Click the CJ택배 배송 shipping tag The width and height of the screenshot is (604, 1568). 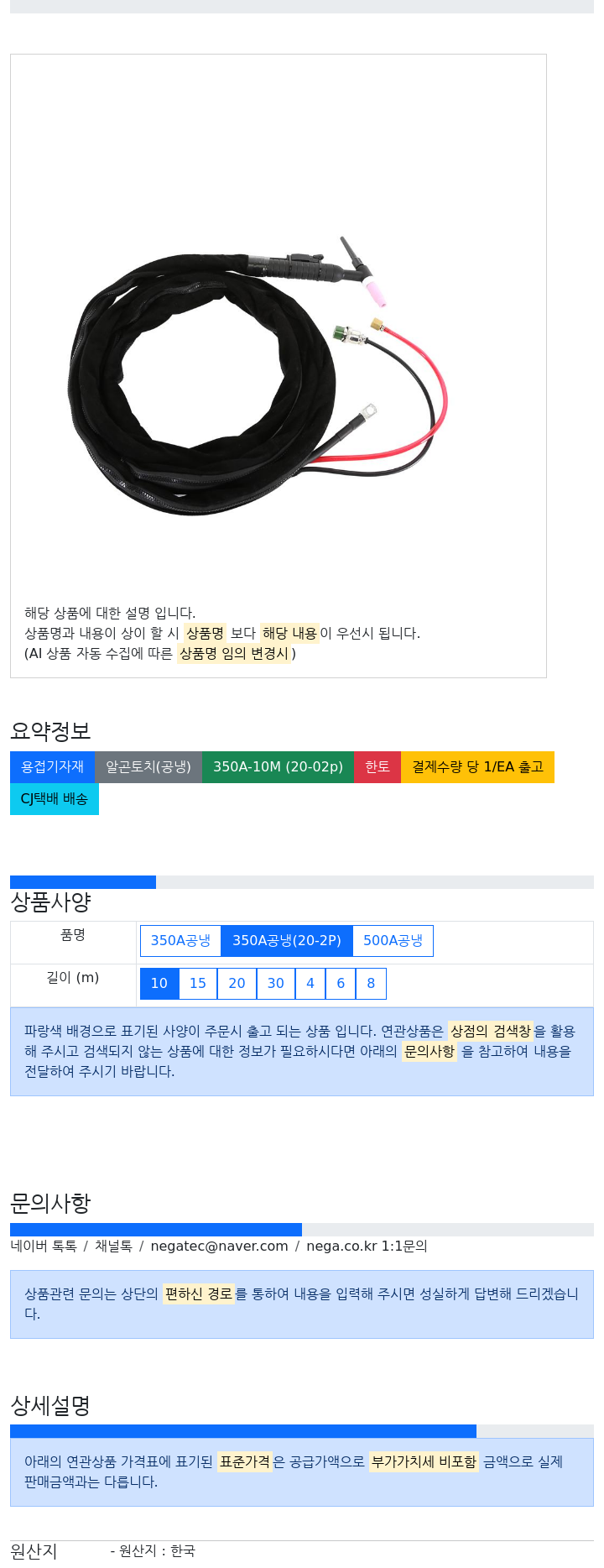55,799
